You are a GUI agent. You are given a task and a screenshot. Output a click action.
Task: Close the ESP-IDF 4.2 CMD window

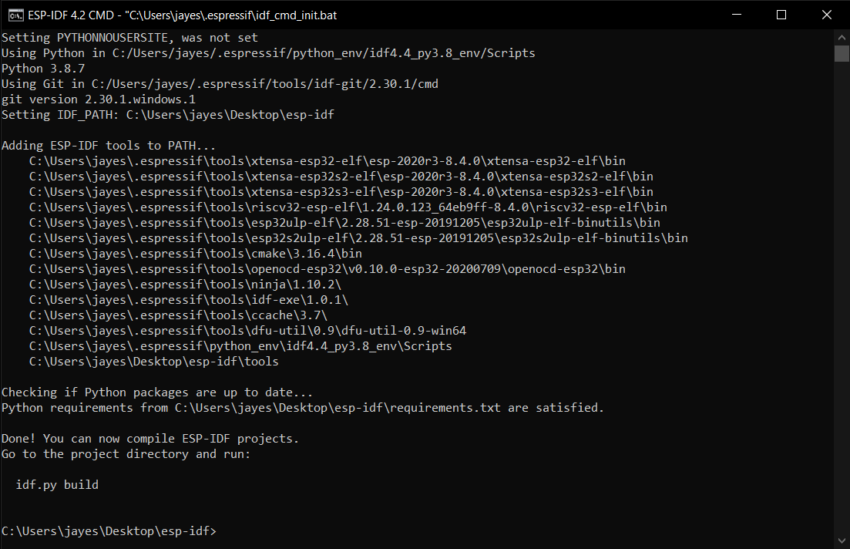point(826,15)
